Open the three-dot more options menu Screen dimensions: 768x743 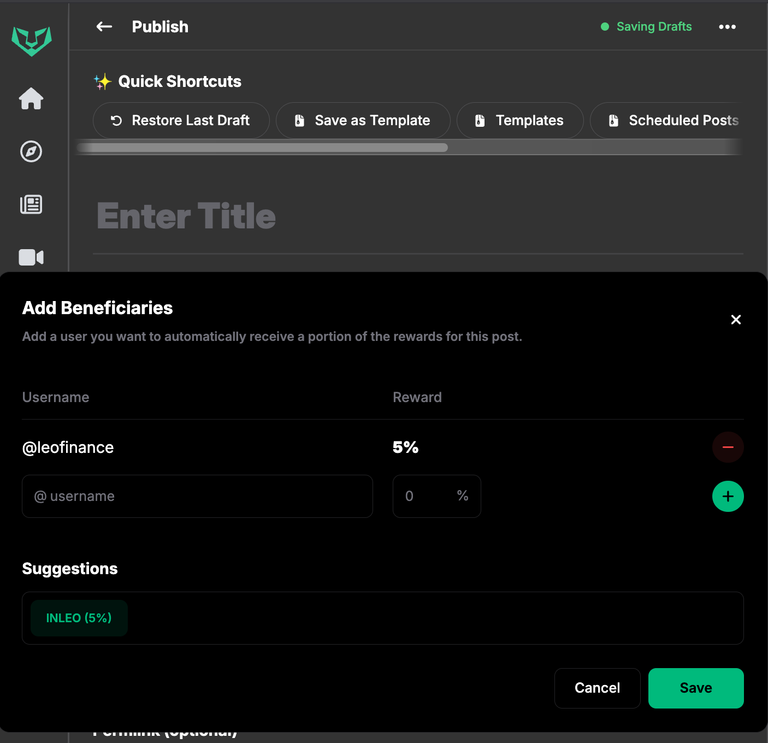point(727,27)
